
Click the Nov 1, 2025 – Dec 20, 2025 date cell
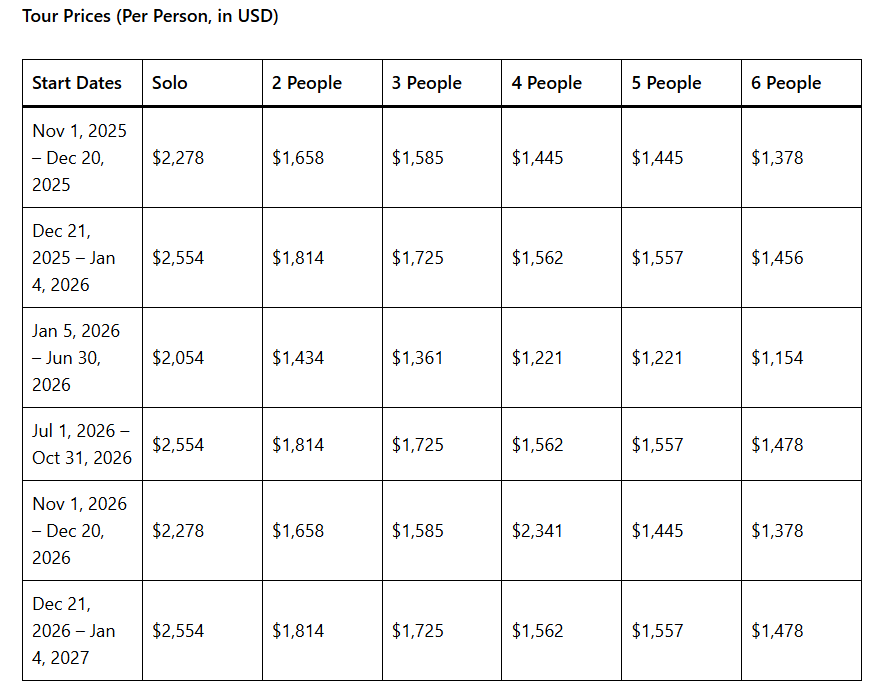80,158
